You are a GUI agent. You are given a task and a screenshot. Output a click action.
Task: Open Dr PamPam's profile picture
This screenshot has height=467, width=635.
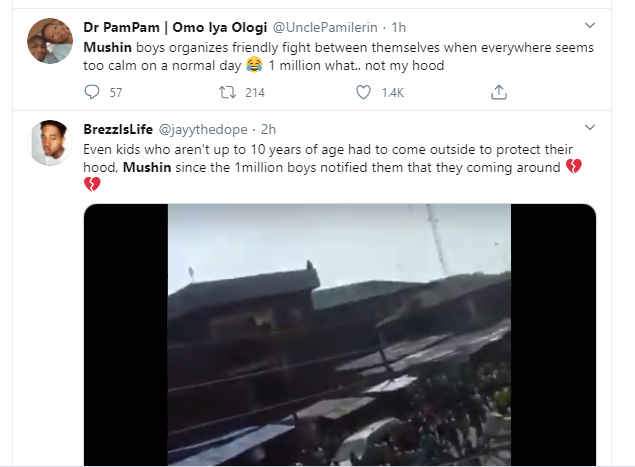48,42
